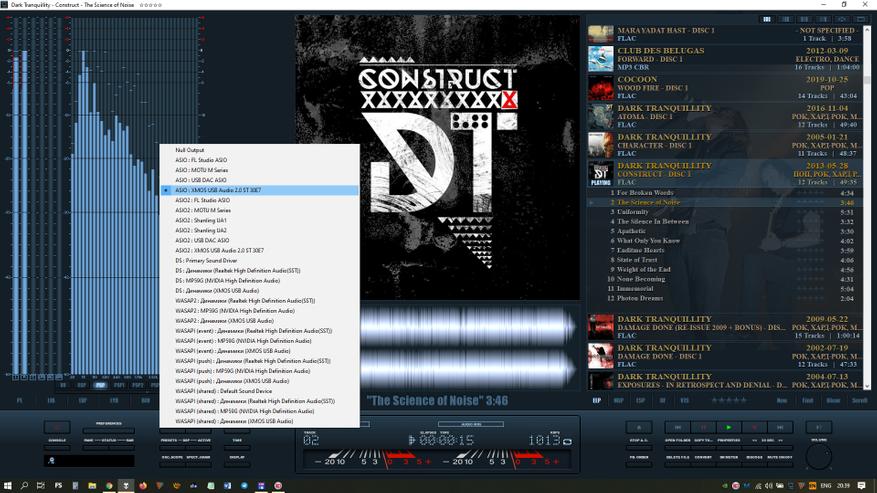Skip to the next track
Viewport: 877px width, 493px height.
(x=780, y=428)
